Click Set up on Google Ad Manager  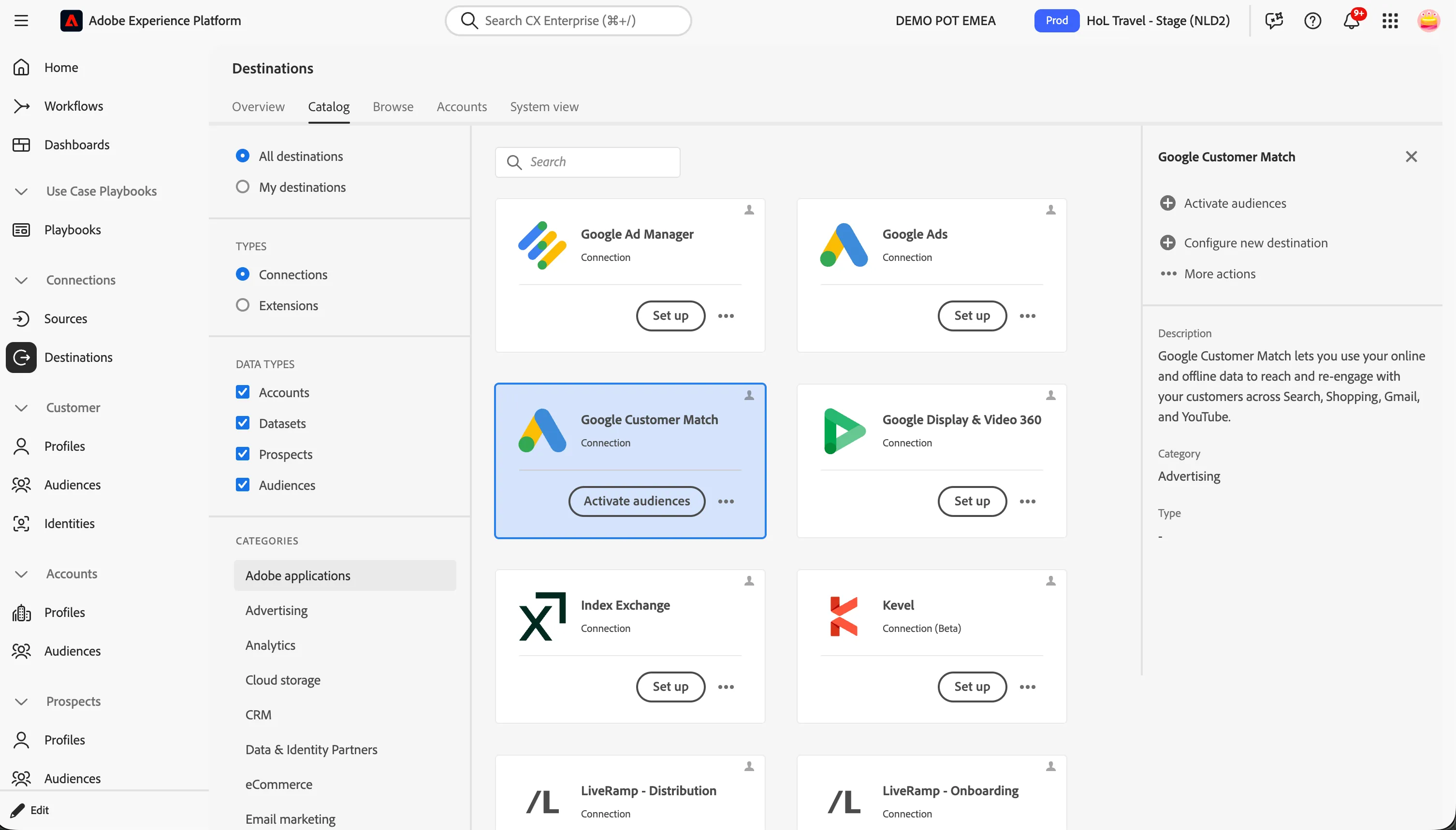coord(670,316)
